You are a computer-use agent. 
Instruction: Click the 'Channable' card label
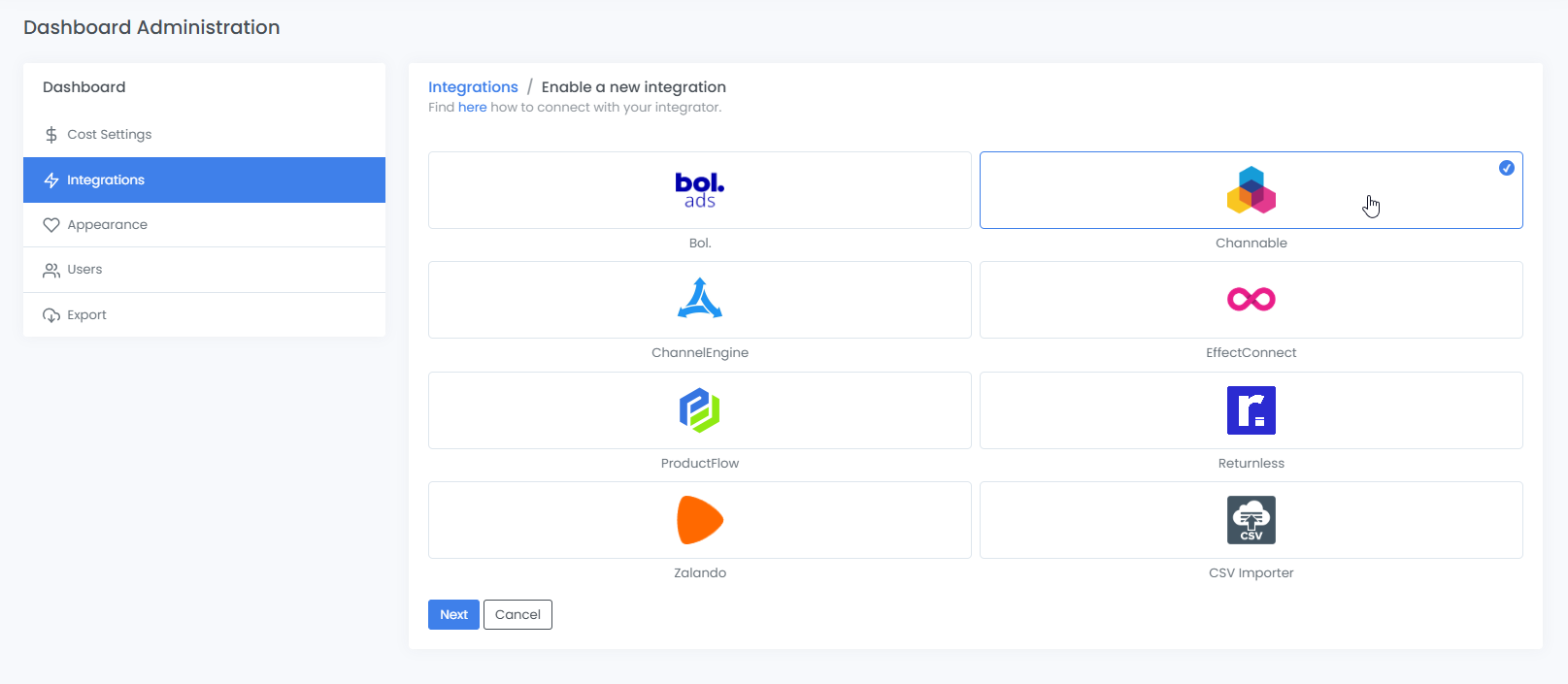[1251, 244]
